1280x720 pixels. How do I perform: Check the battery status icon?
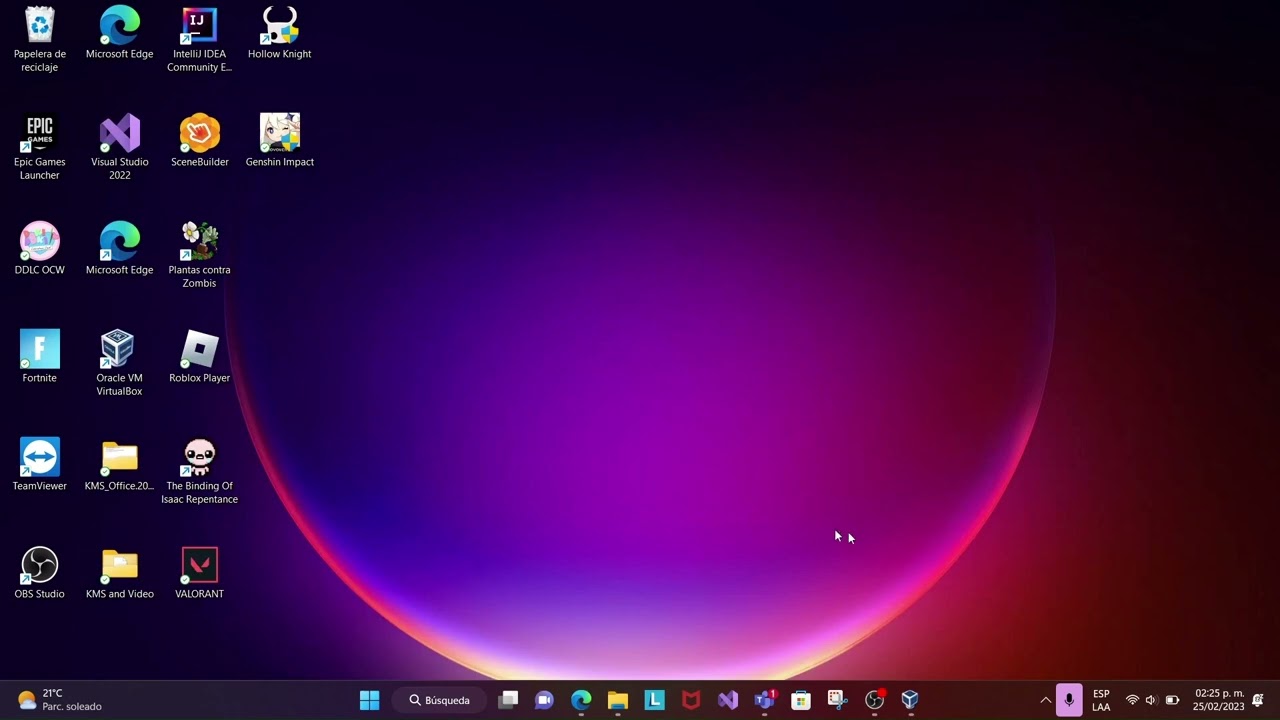pyautogui.click(x=1172, y=700)
